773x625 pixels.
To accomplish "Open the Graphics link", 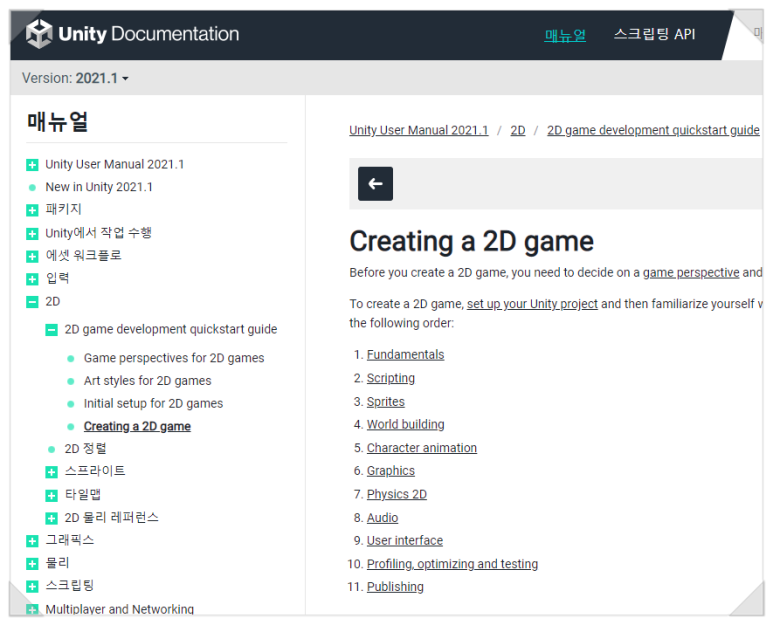I will click(x=391, y=471).
